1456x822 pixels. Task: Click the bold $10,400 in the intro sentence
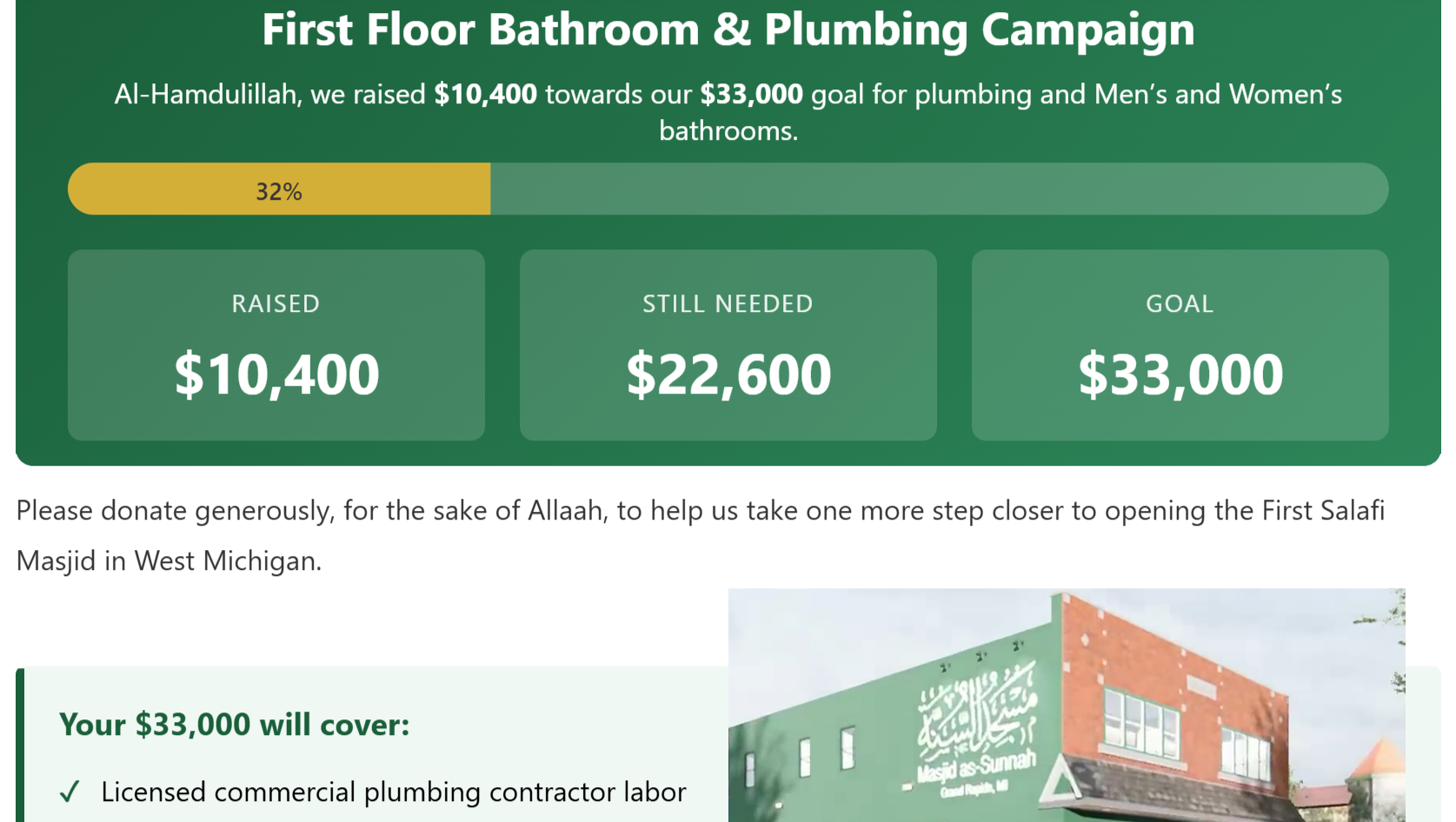(x=485, y=94)
